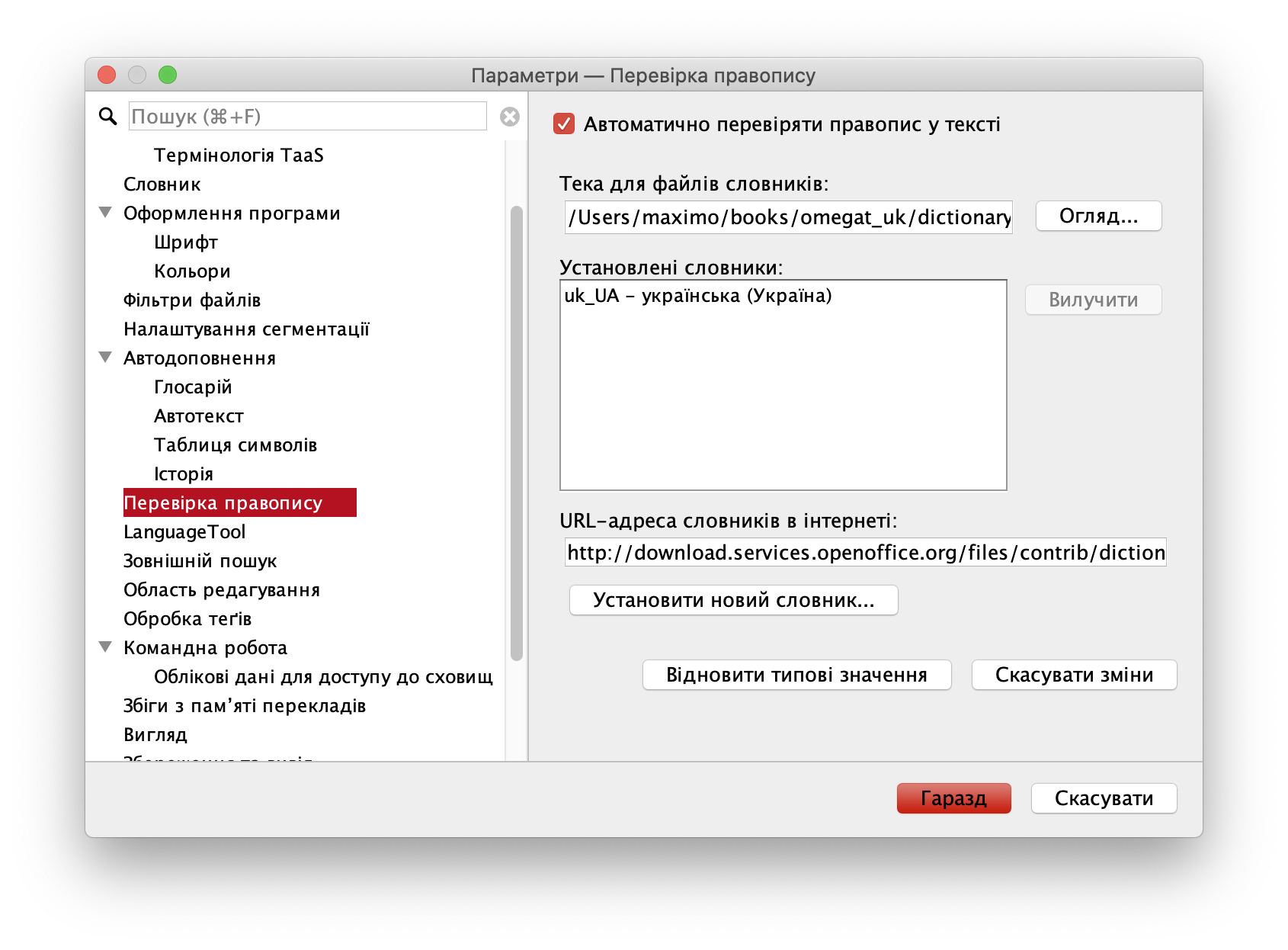Click Установити новий словник... button

733,600
